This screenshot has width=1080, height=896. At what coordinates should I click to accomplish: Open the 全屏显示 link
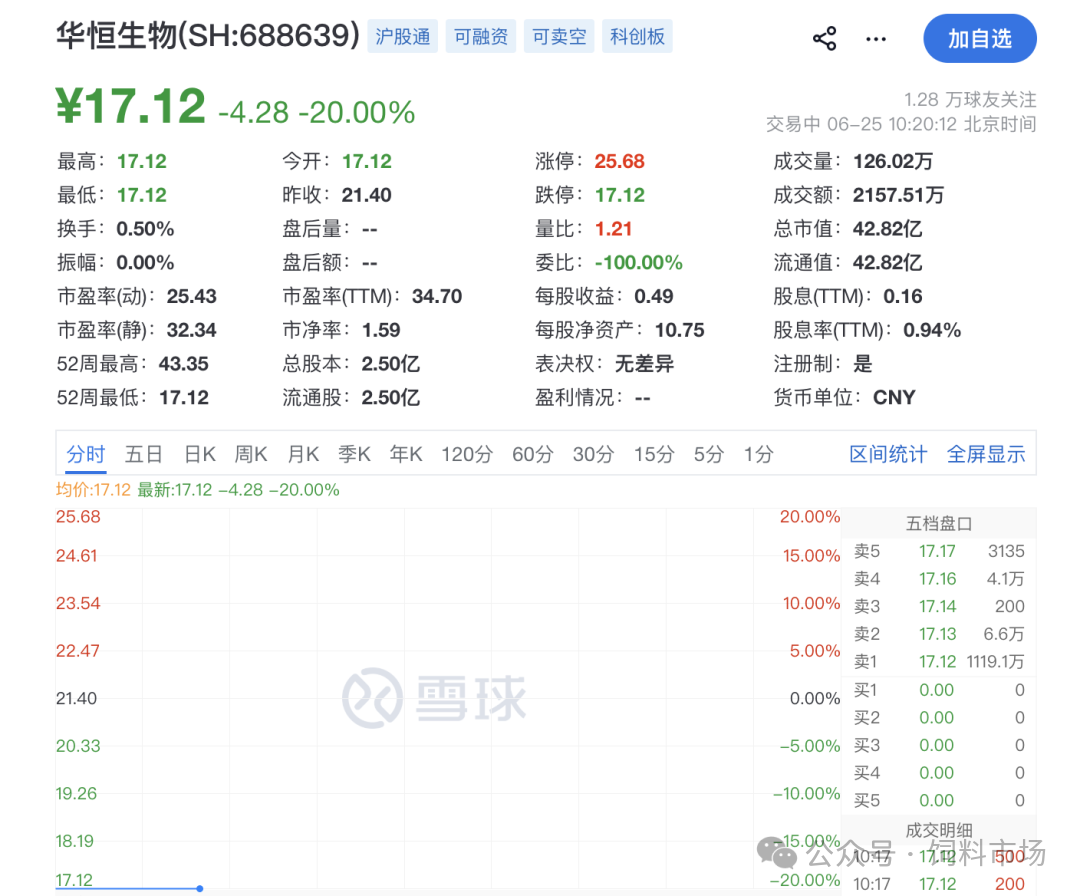986,455
